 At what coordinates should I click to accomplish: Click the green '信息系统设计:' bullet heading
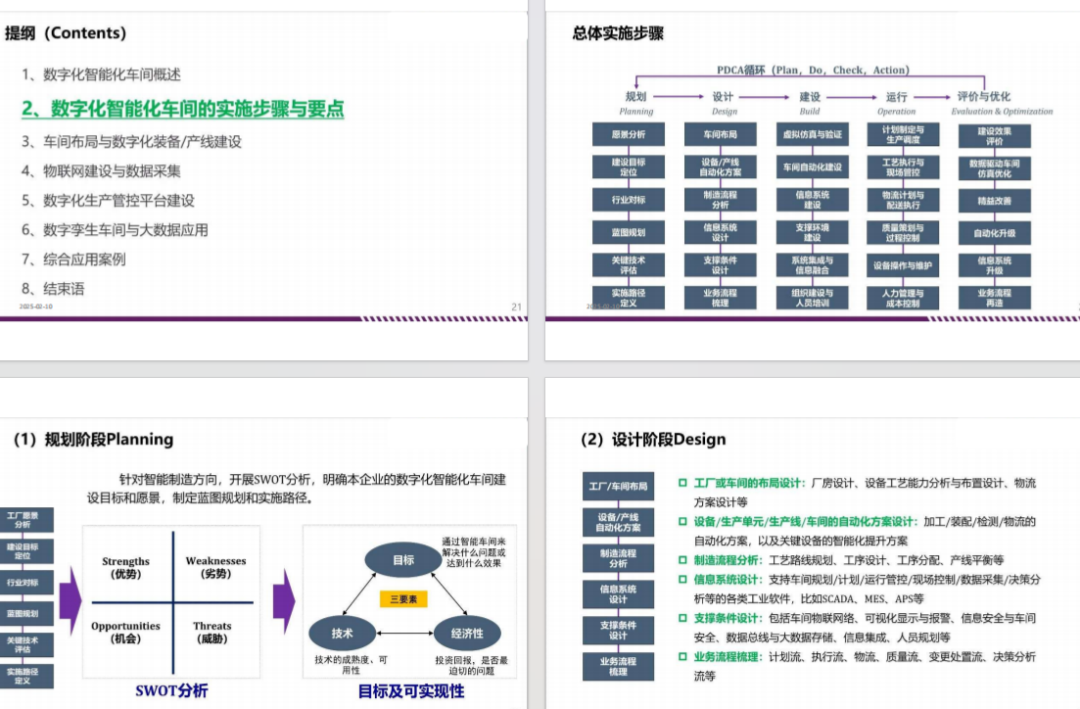click(728, 579)
